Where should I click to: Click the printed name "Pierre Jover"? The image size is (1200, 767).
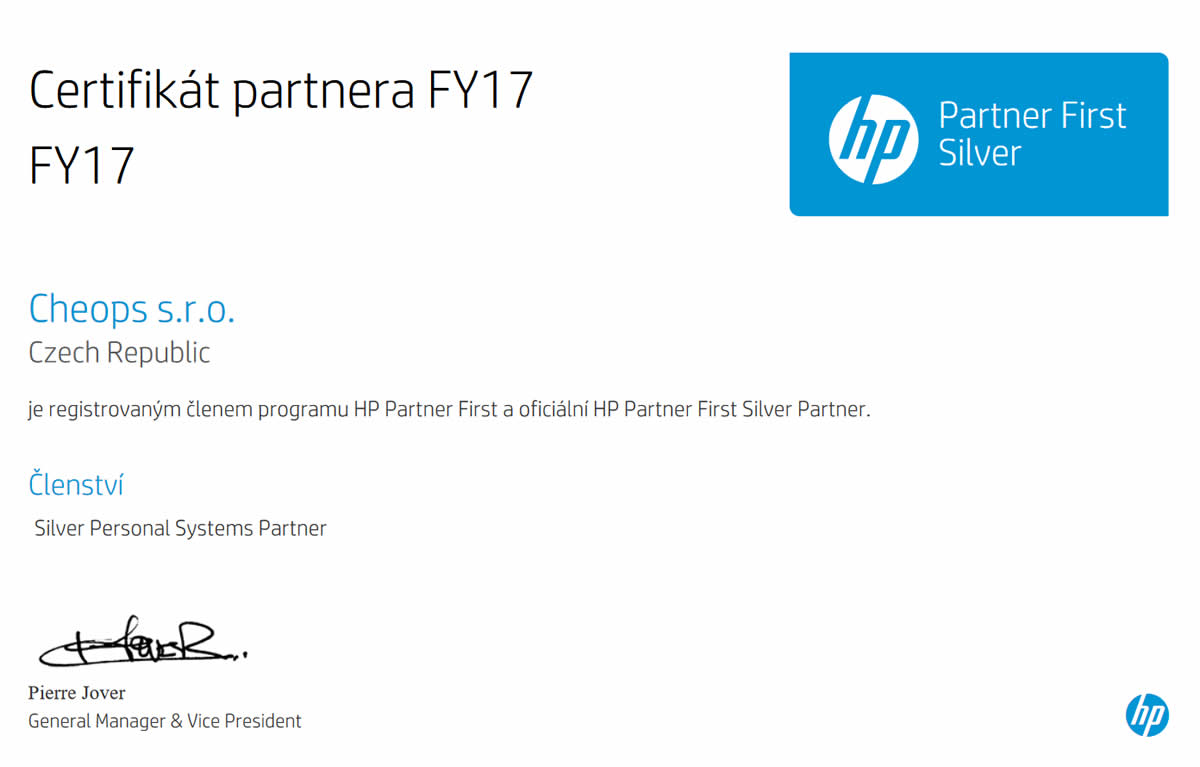[x=77, y=693]
